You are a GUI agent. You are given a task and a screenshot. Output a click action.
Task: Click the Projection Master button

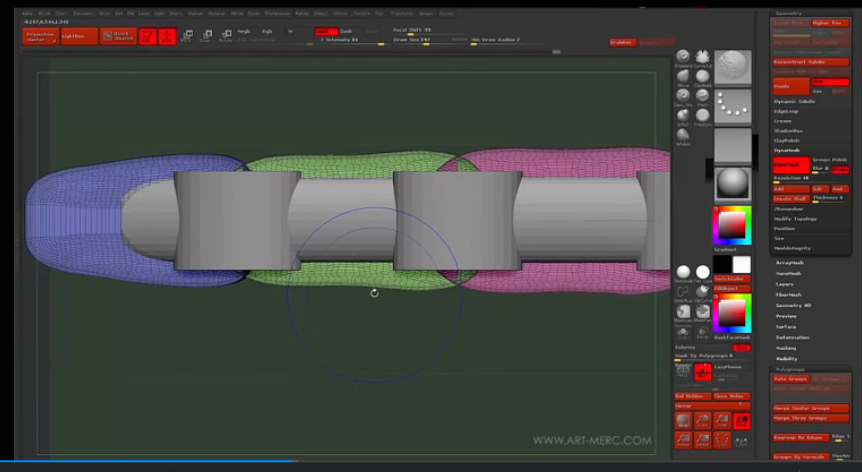click(x=40, y=36)
